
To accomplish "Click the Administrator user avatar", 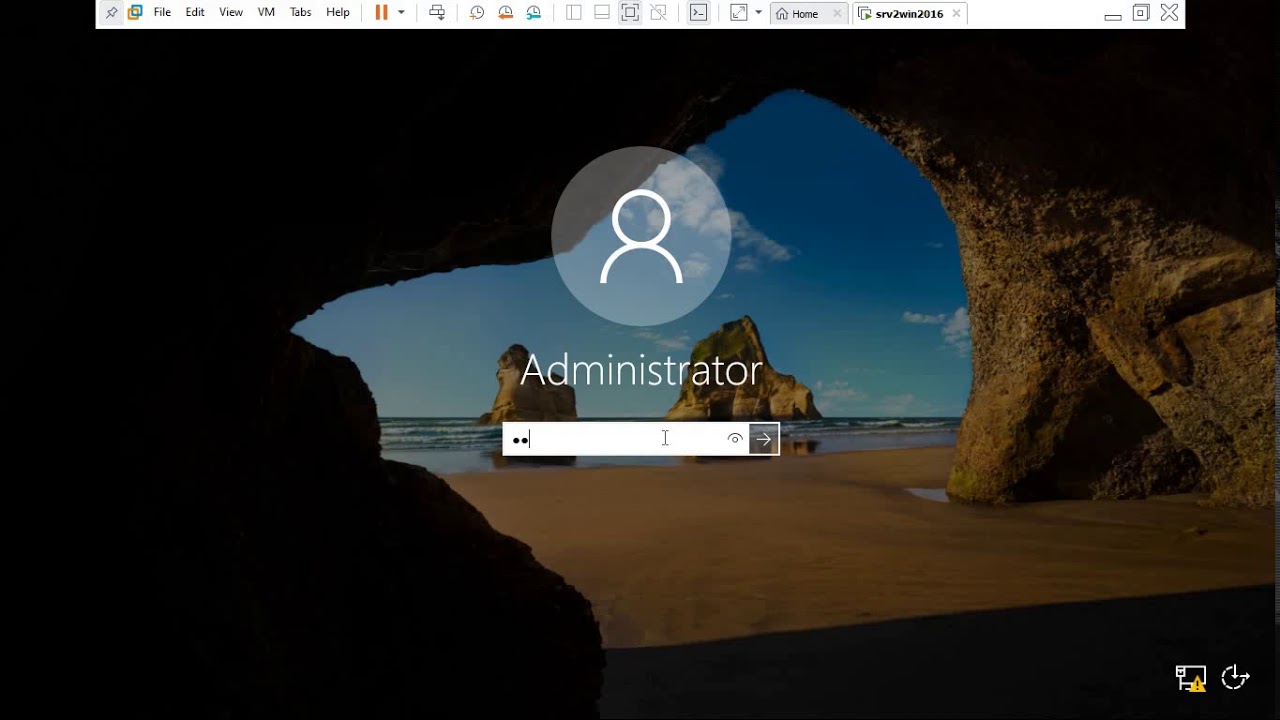I will pos(641,236).
